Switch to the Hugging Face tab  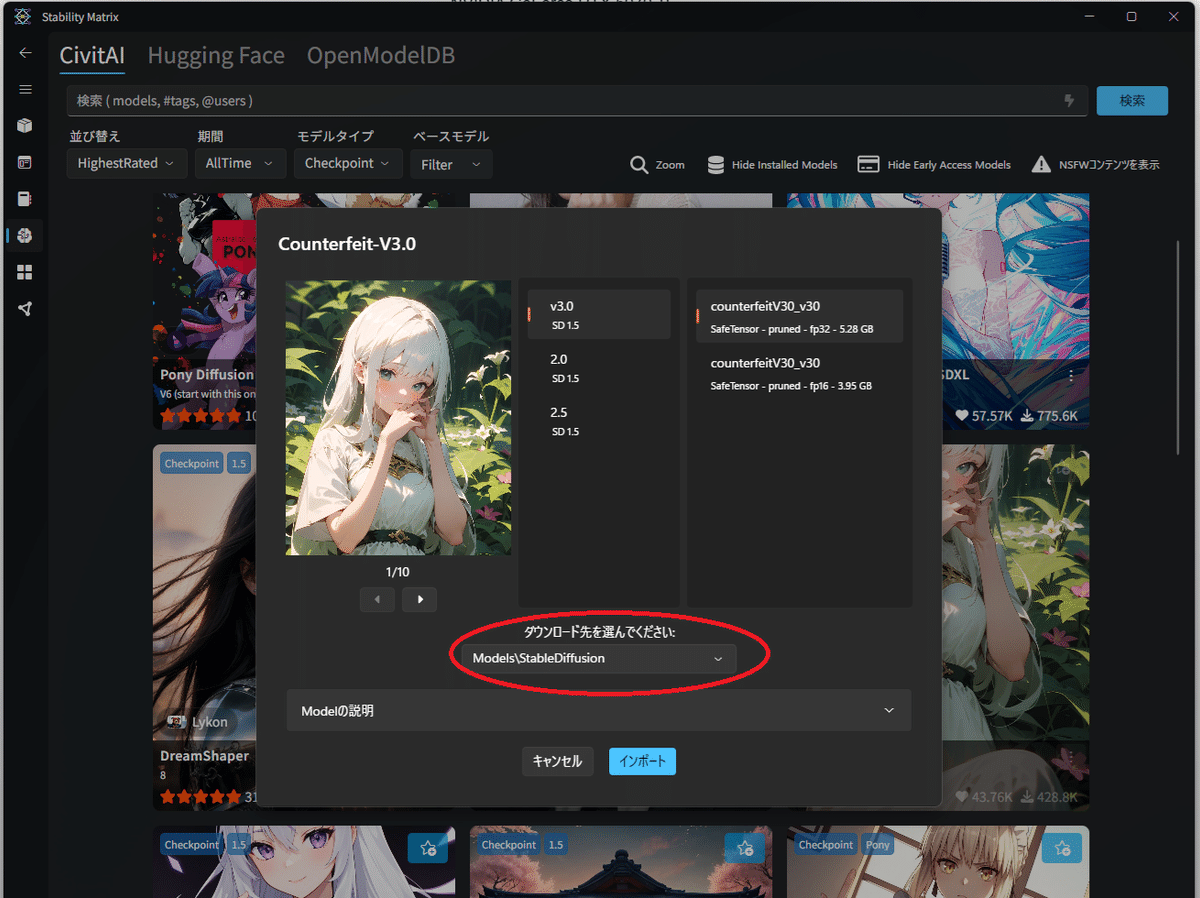pos(216,56)
